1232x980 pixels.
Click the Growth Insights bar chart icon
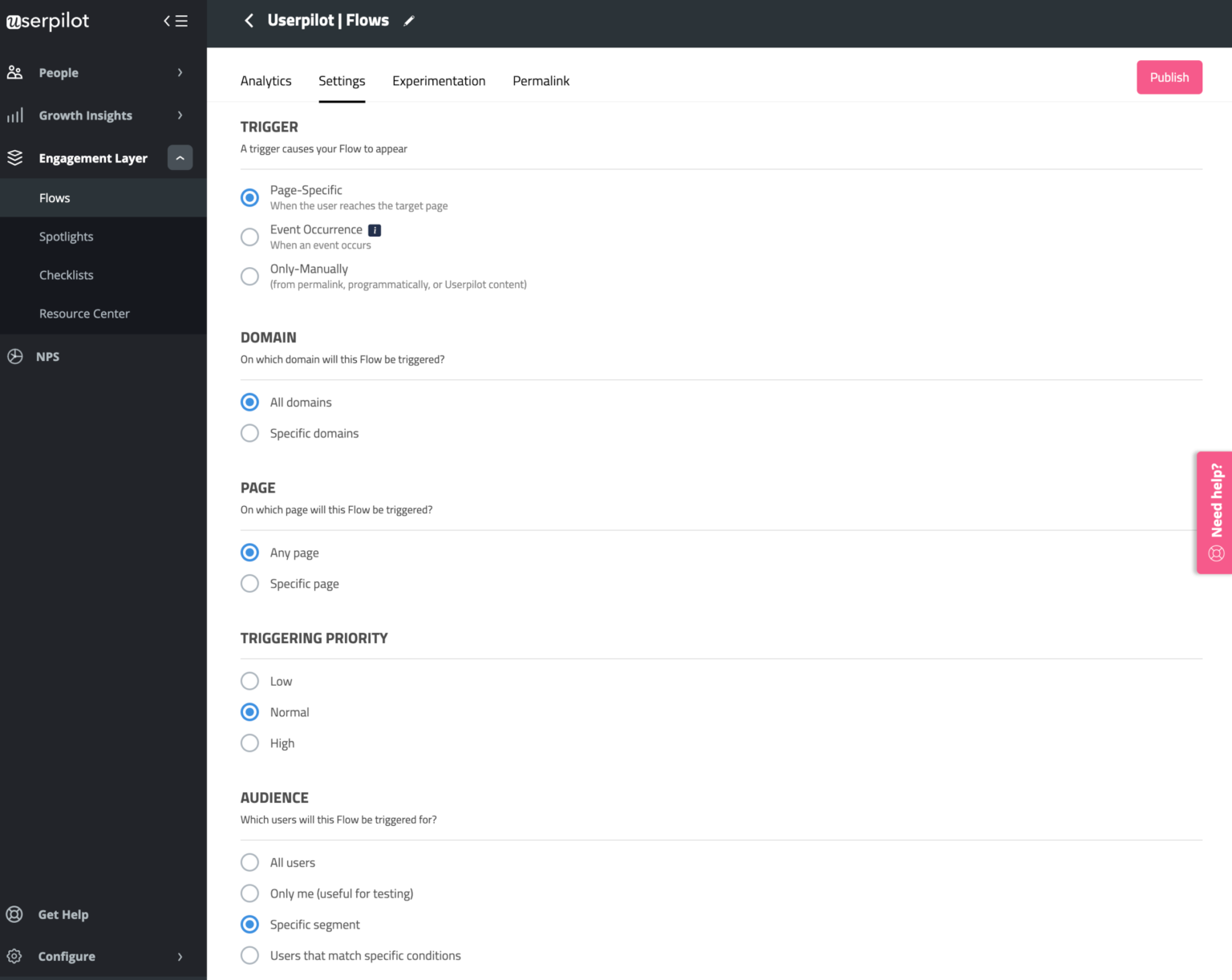tap(14, 115)
